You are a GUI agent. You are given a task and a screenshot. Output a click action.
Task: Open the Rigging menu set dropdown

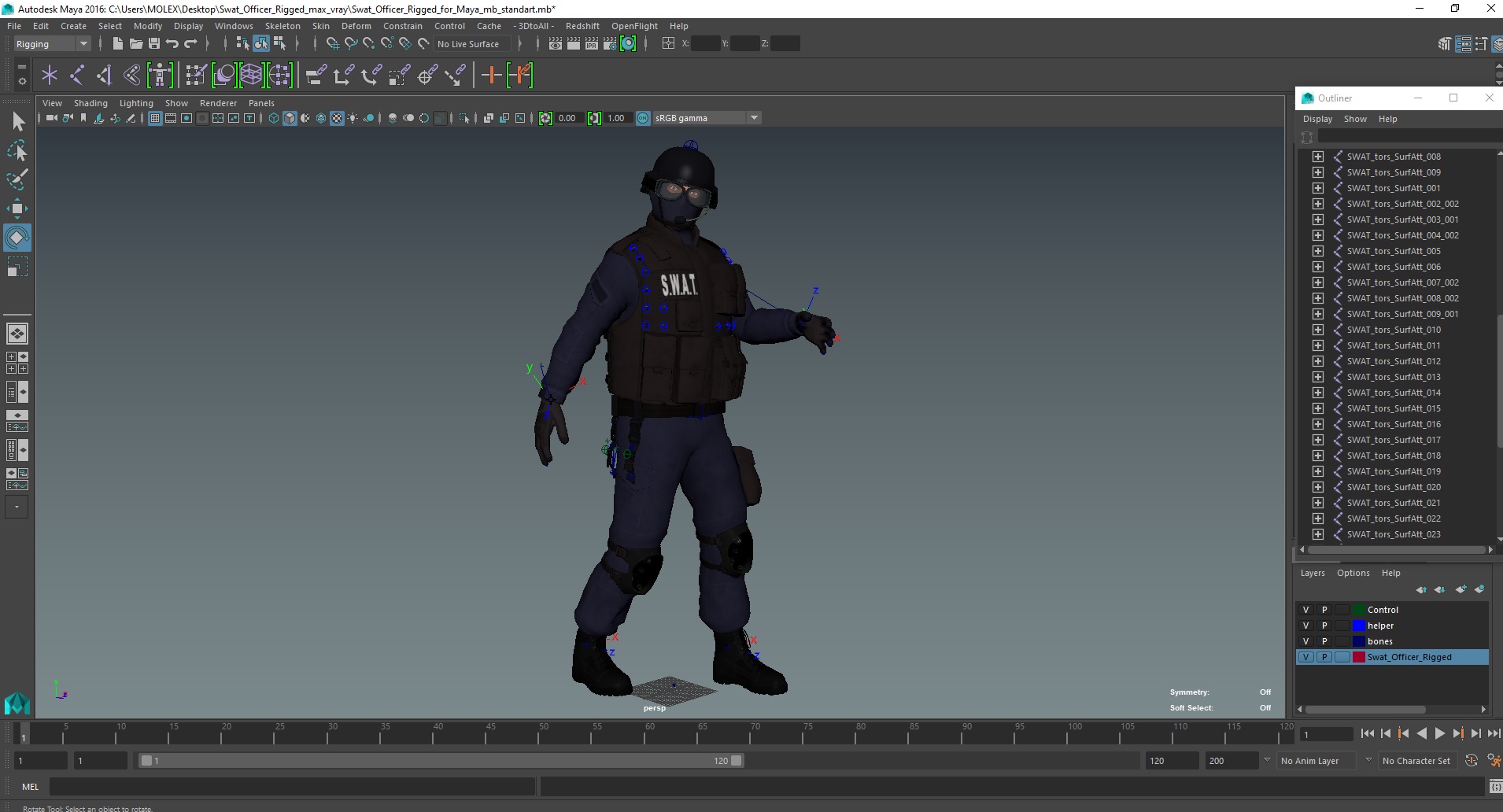[x=52, y=44]
